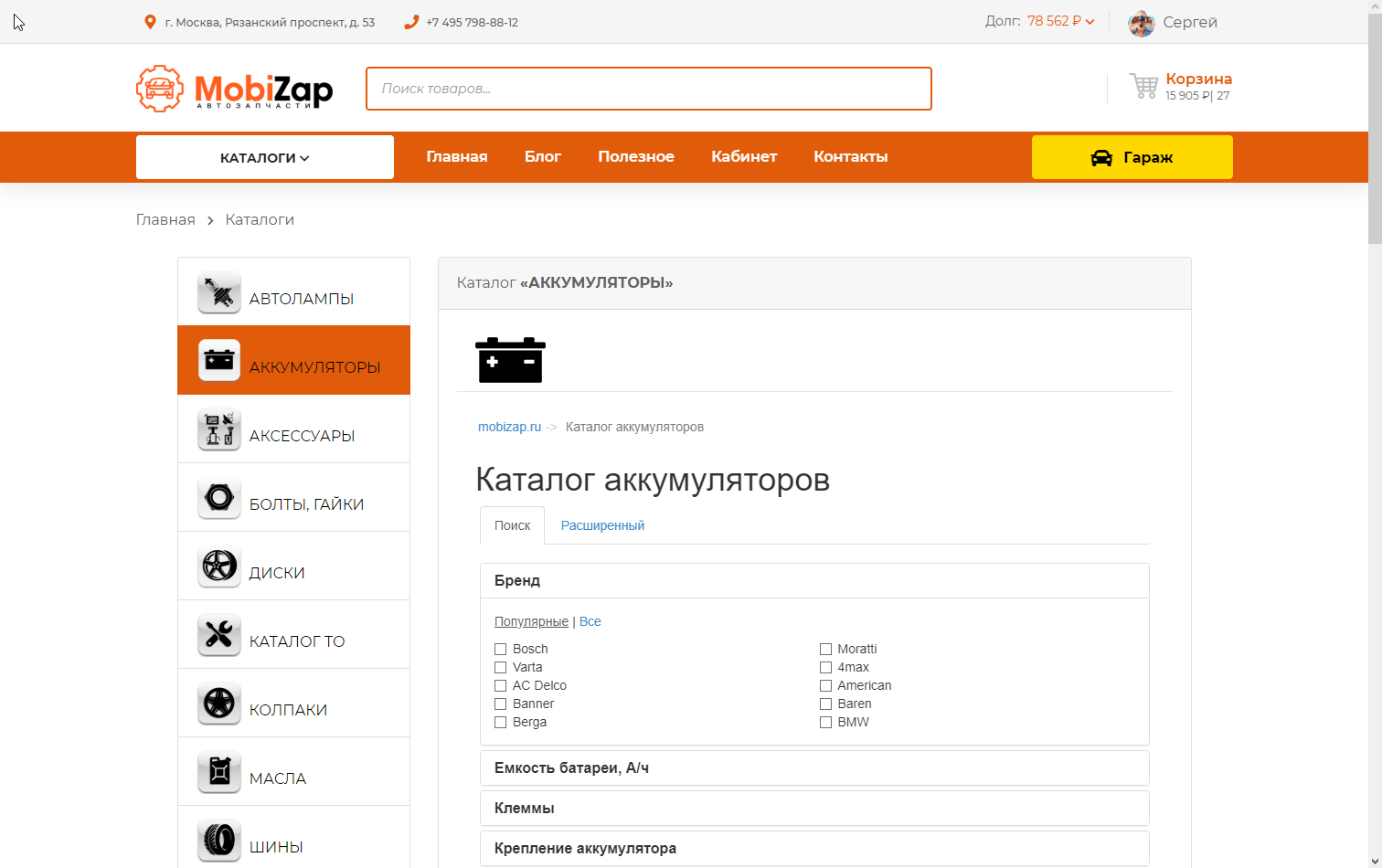Select the Шины tire icon
The width and height of the screenshot is (1382, 868).
click(219, 841)
